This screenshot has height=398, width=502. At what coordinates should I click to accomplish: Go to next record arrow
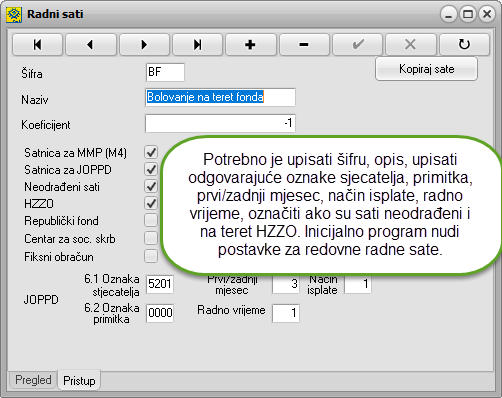144,44
